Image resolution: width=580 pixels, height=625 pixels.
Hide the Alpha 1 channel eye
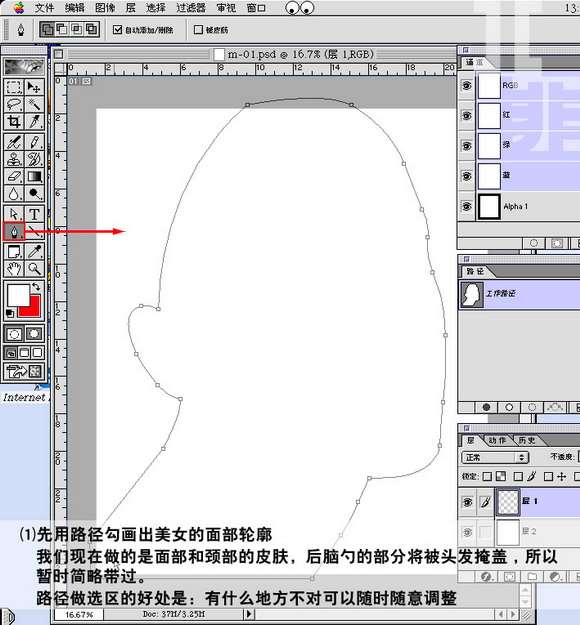pyautogui.click(x=466, y=206)
